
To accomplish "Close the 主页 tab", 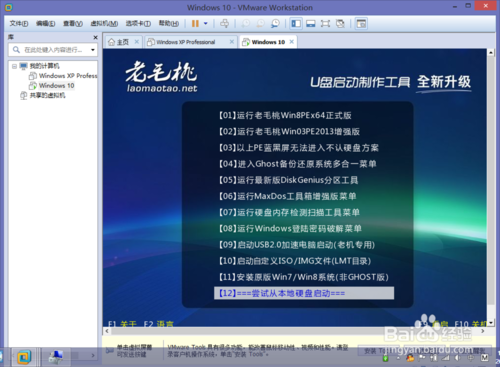I will (137, 42).
